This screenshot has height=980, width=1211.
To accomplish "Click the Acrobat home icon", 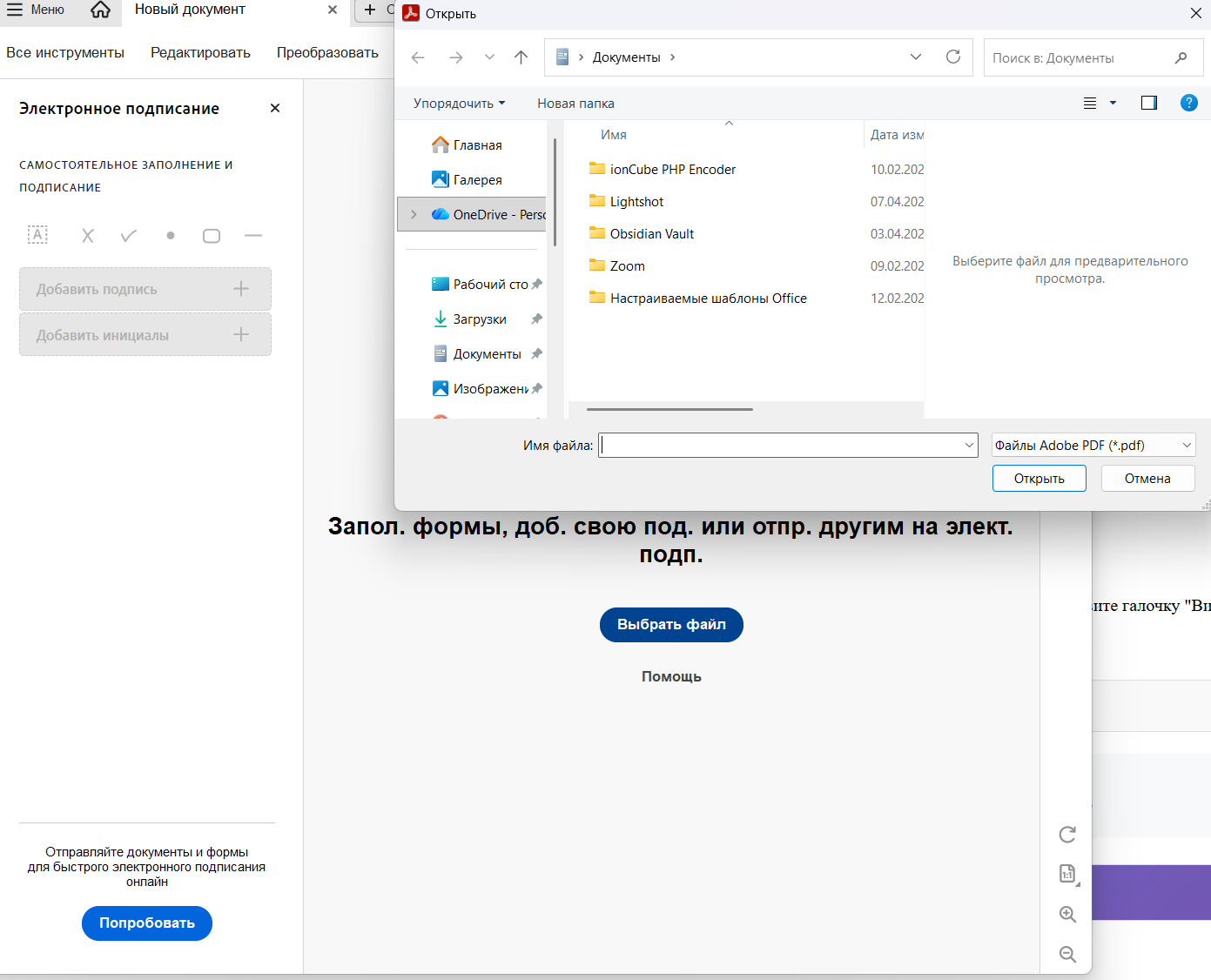I will pos(101,10).
